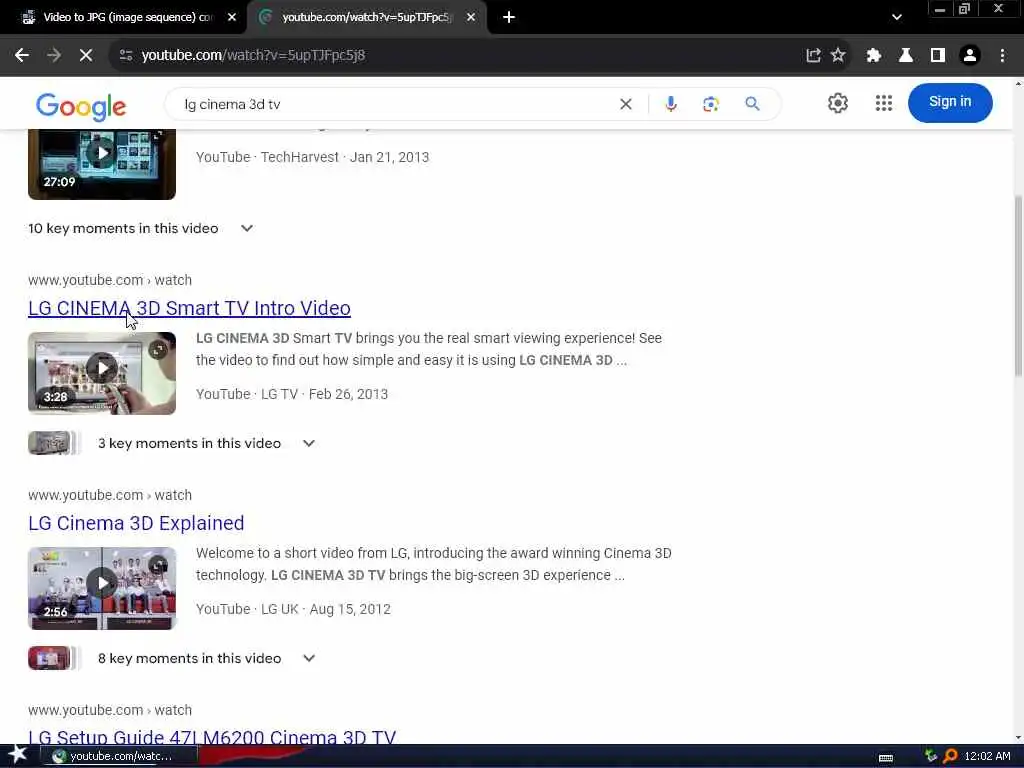Screen dimensions: 1024x768
Task: Click the Sign in button
Action: 950,103
